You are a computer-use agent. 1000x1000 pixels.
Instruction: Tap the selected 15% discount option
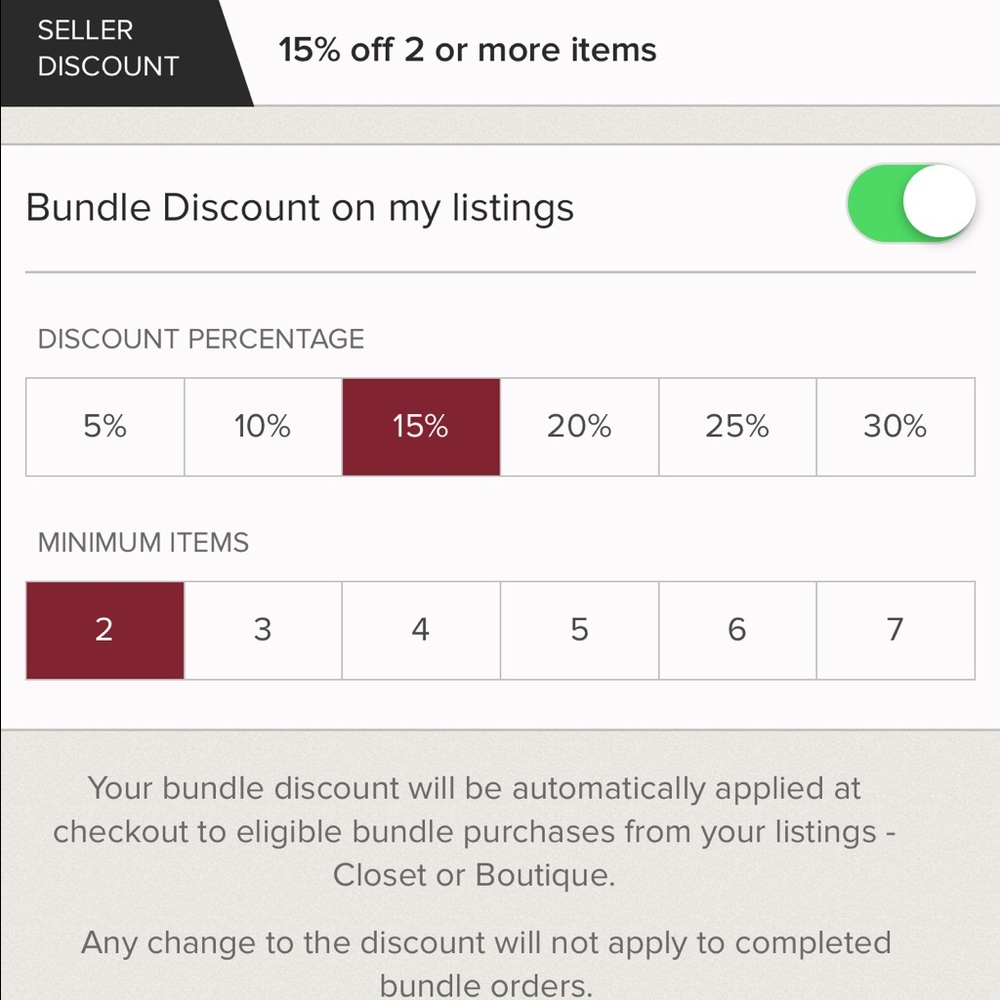[x=421, y=427]
